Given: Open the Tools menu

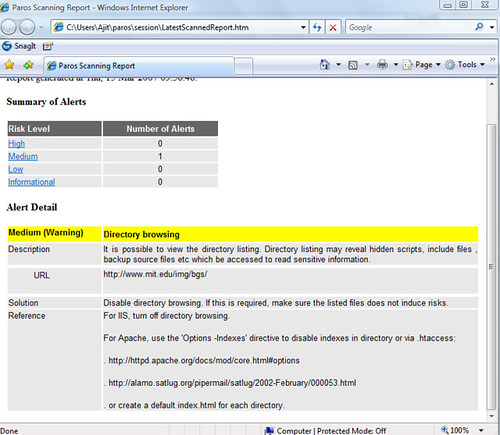Looking at the screenshot, I should point(465,65).
